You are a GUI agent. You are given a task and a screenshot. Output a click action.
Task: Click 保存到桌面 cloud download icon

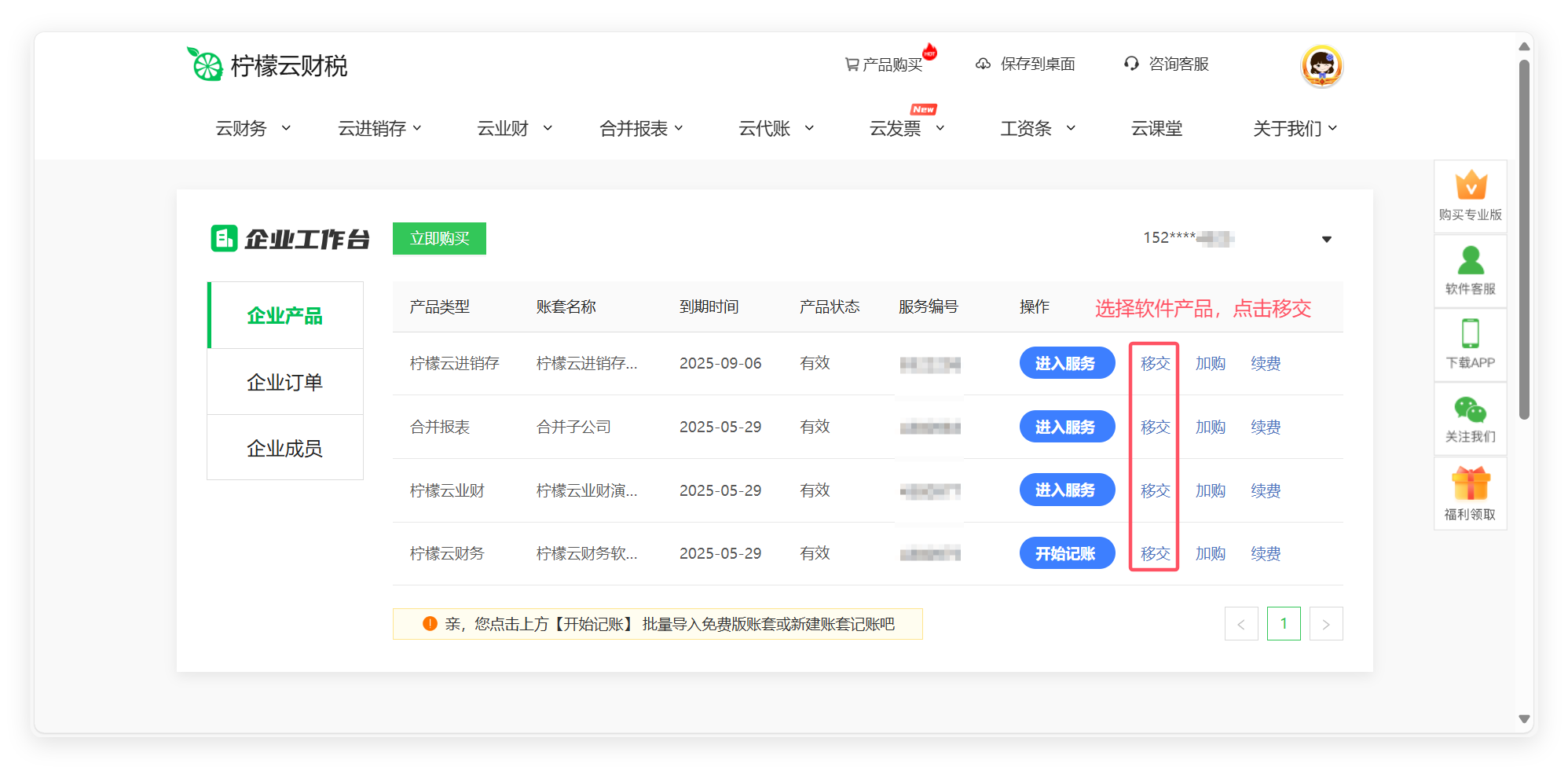coord(984,64)
